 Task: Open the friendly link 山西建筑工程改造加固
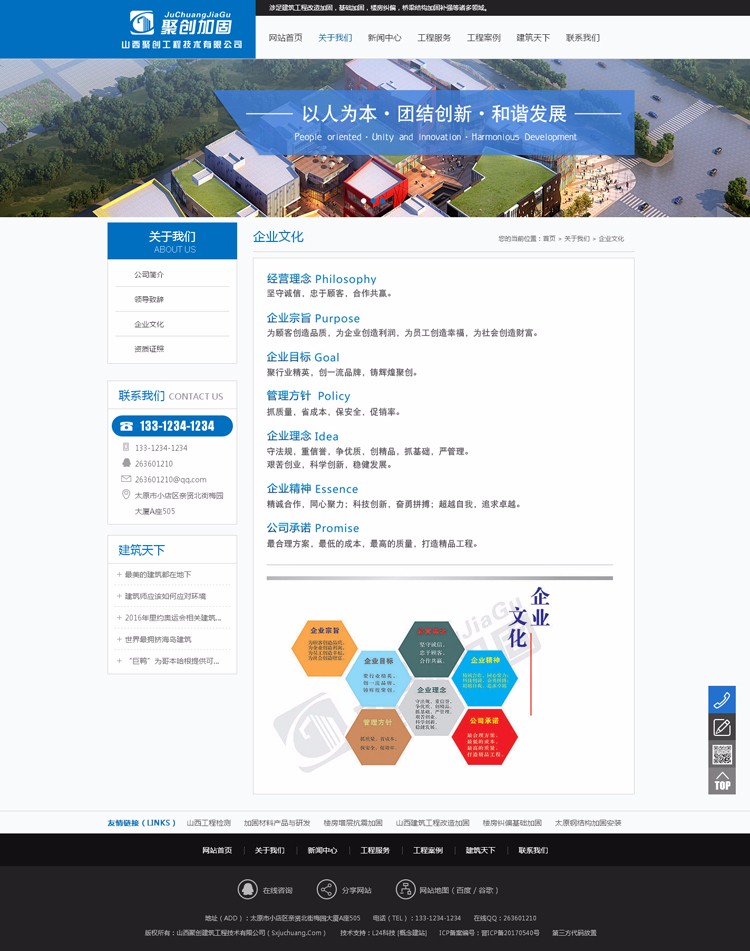pyautogui.click(x=433, y=823)
